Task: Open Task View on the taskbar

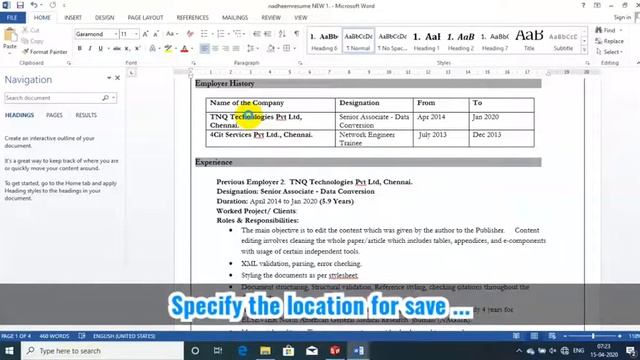Action: coord(218,351)
